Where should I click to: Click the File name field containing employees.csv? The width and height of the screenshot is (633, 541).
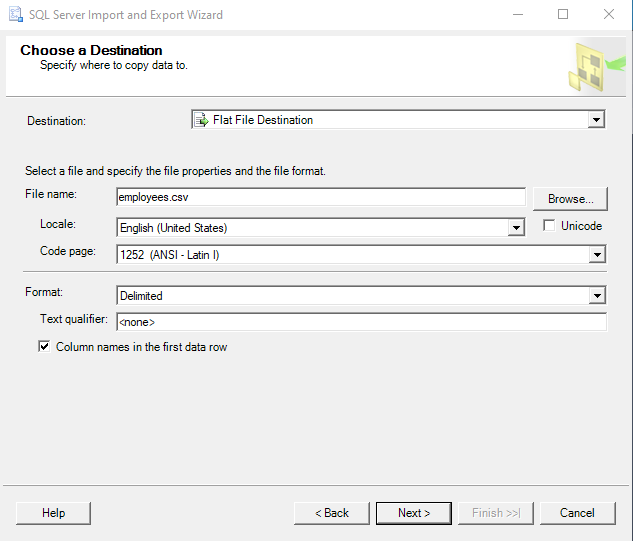click(321, 197)
